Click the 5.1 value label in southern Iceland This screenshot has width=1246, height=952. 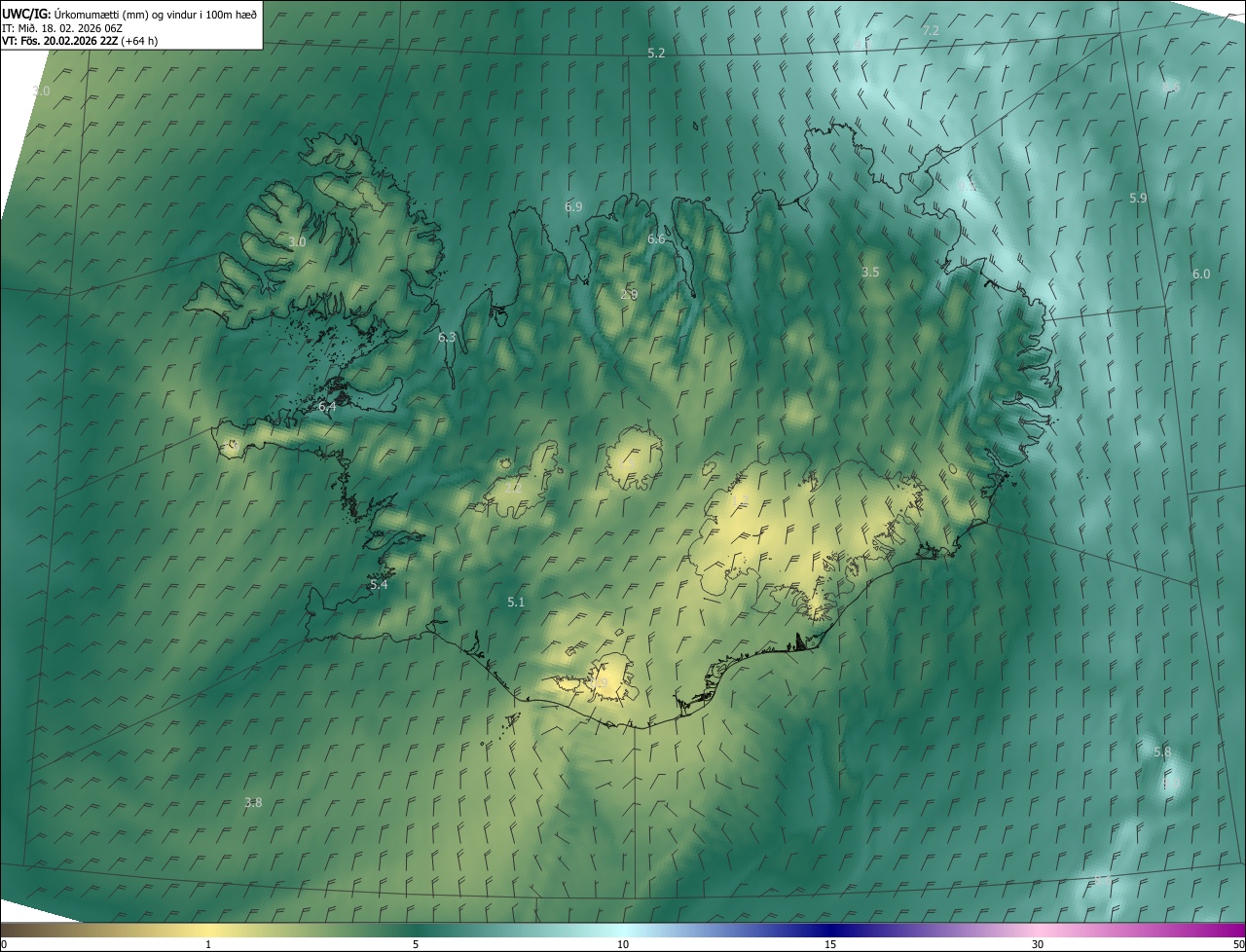pyautogui.click(x=516, y=602)
